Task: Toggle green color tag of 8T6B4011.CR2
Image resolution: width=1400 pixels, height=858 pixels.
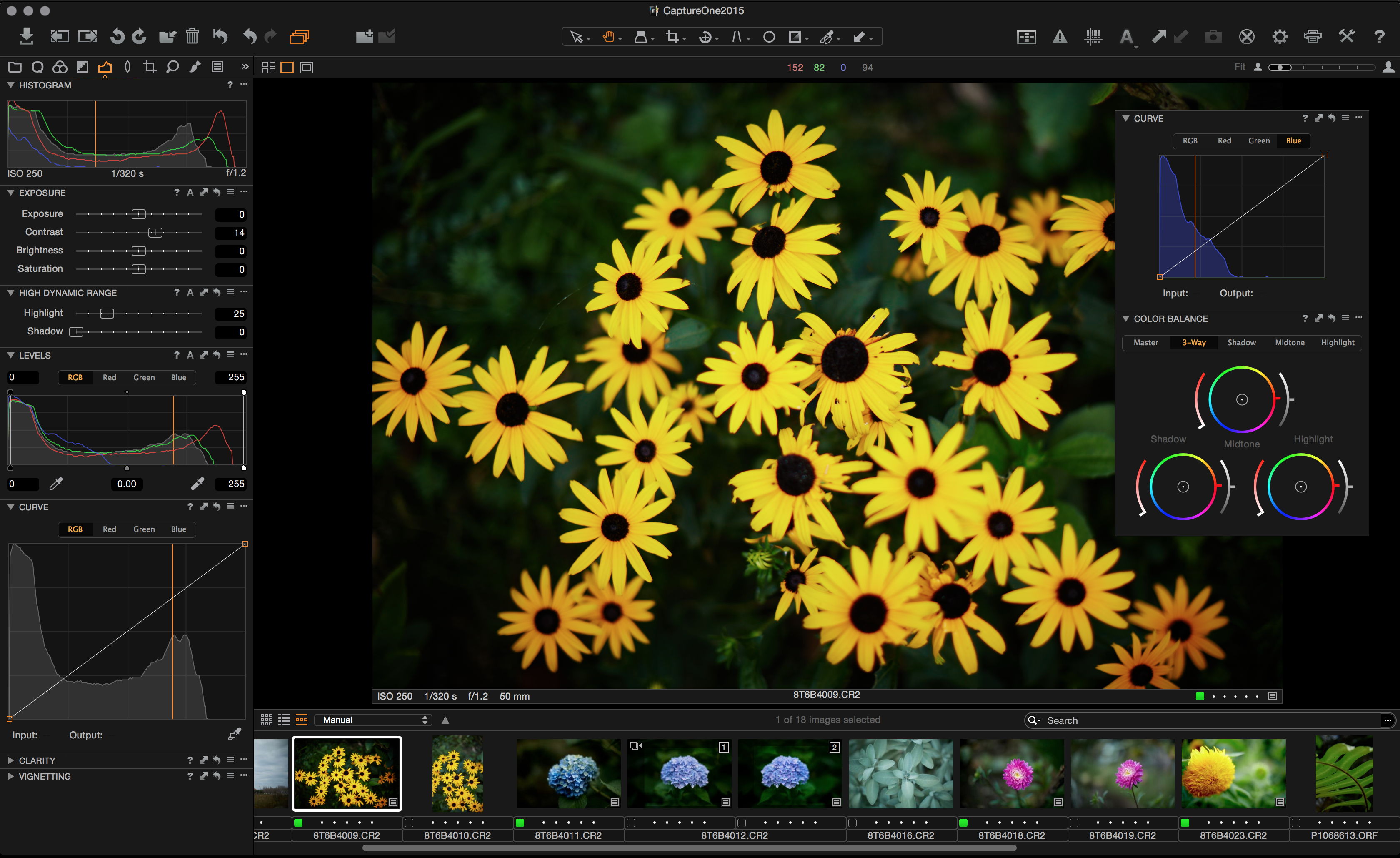Action: pos(520,823)
